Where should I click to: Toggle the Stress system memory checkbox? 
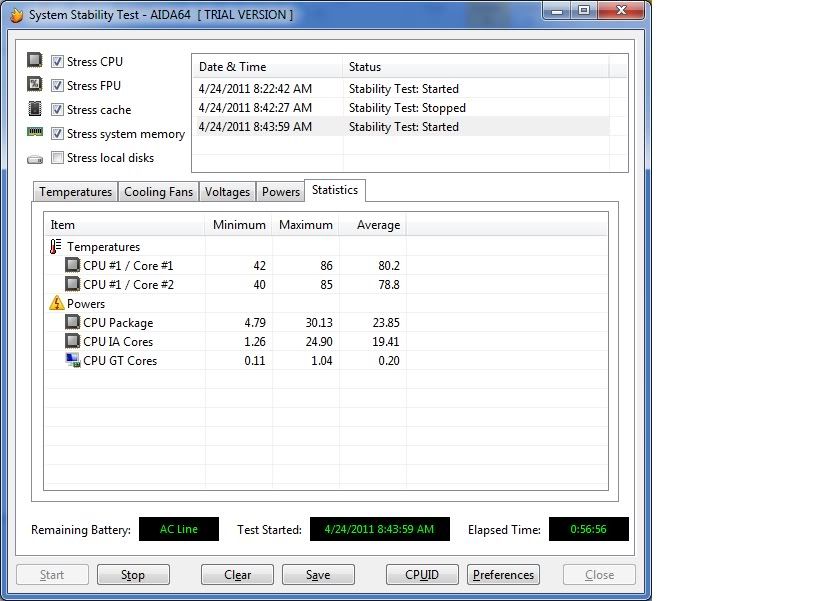tap(57, 134)
